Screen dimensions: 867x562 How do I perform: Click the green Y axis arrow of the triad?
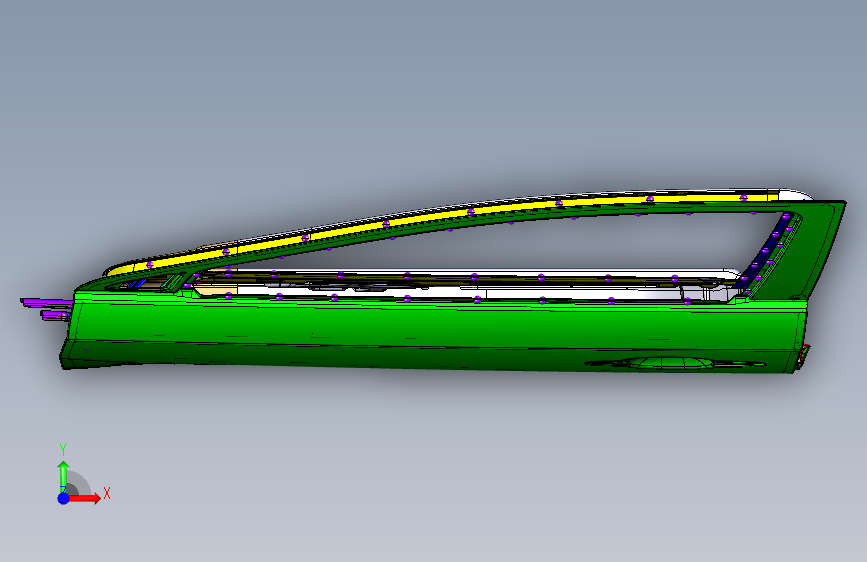click(64, 477)
